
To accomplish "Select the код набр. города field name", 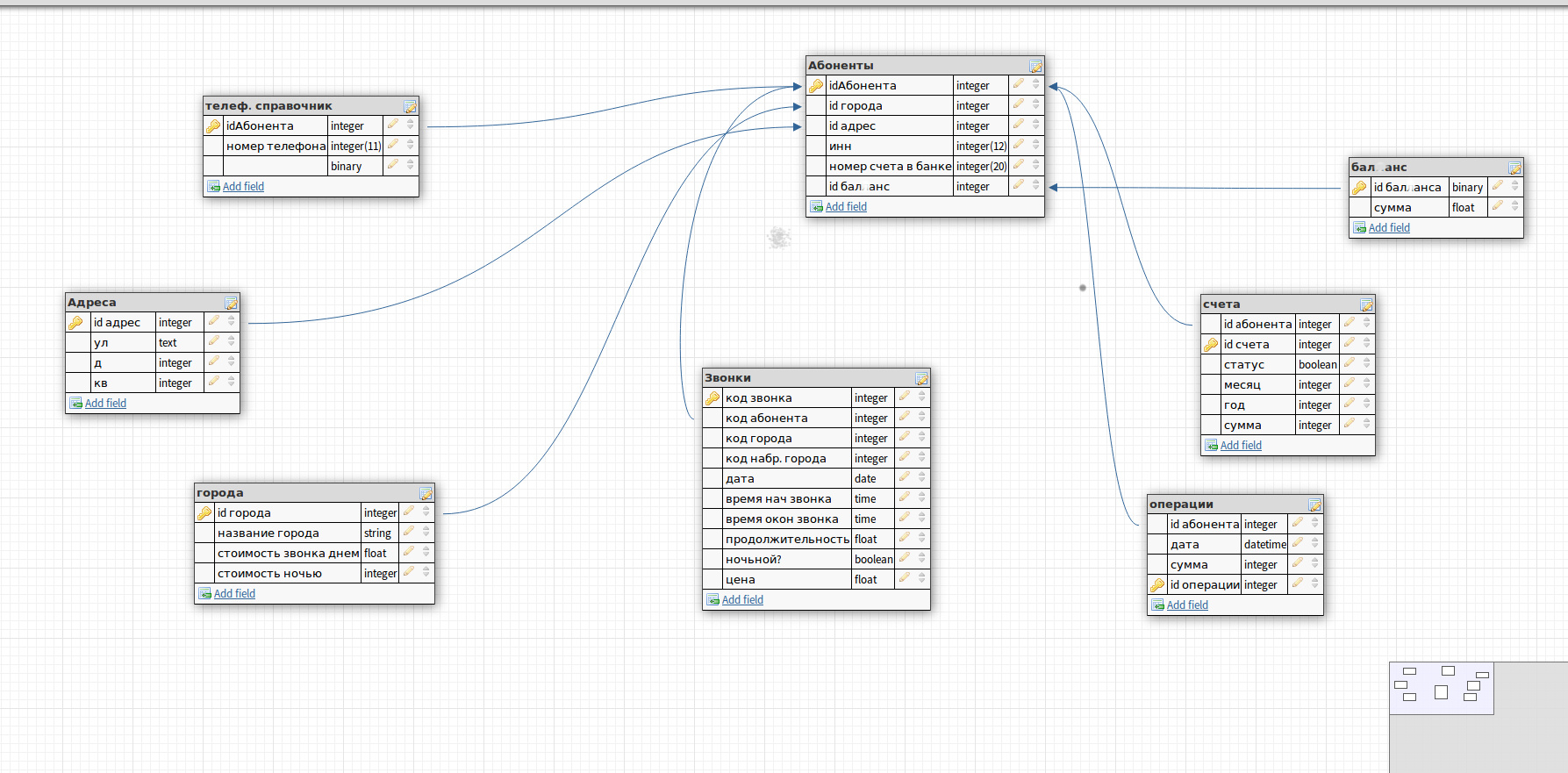I will pos(776,459).
